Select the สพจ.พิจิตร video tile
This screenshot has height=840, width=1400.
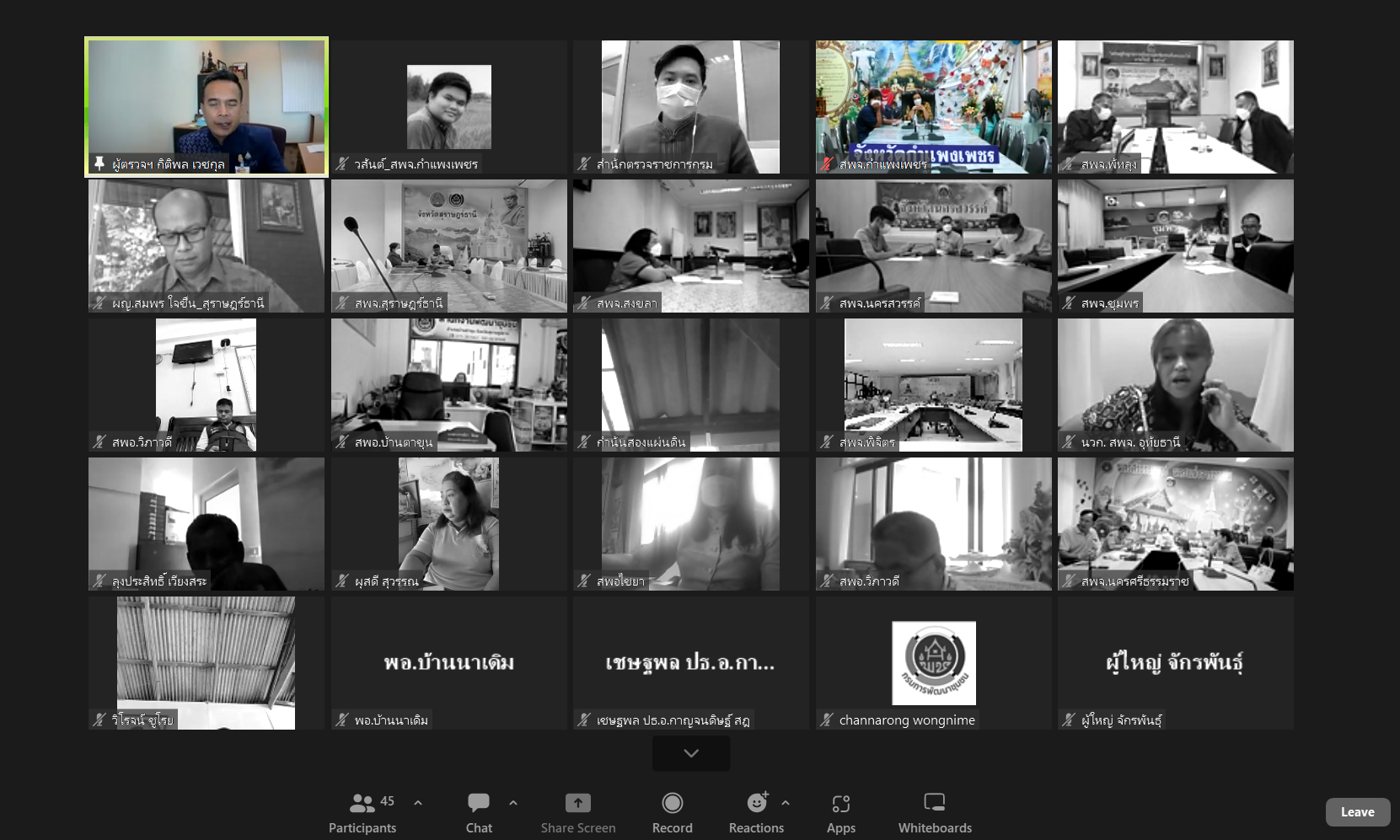click(x=934, y=385)
